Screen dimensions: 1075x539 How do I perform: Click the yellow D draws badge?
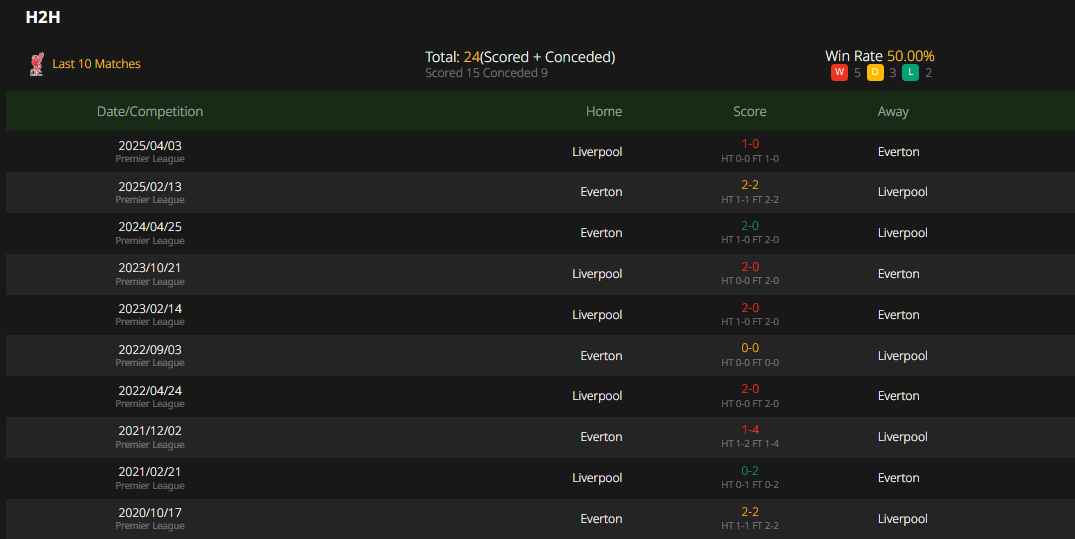(x=875, y=73)
